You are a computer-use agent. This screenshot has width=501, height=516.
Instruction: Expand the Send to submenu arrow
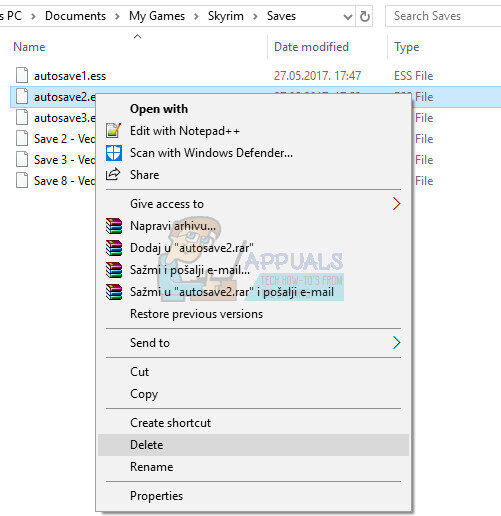[x=396, y=343]
